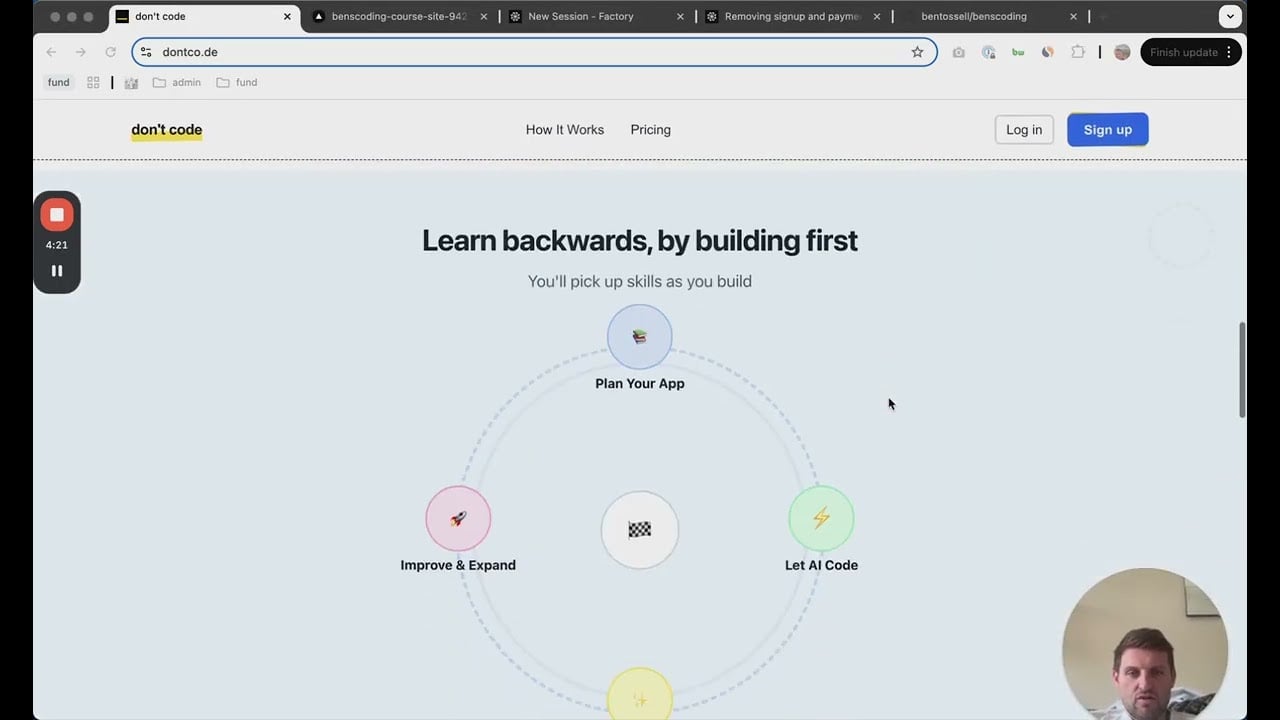Click the page vertical scrollbar
Viewport: 1280px width, 720px height.
click(x=1243, y=370)
